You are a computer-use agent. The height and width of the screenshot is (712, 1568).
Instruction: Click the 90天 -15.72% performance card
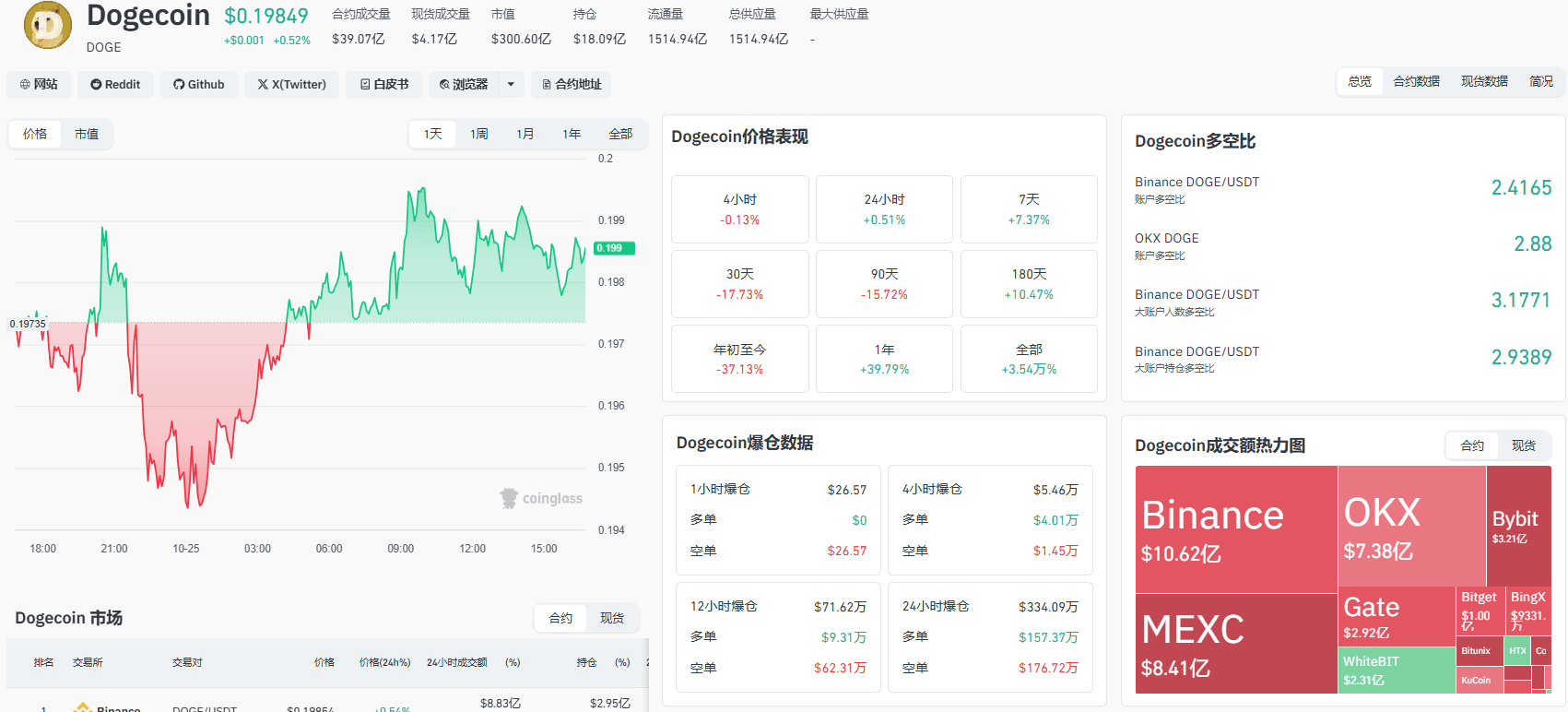coord(885,284)
